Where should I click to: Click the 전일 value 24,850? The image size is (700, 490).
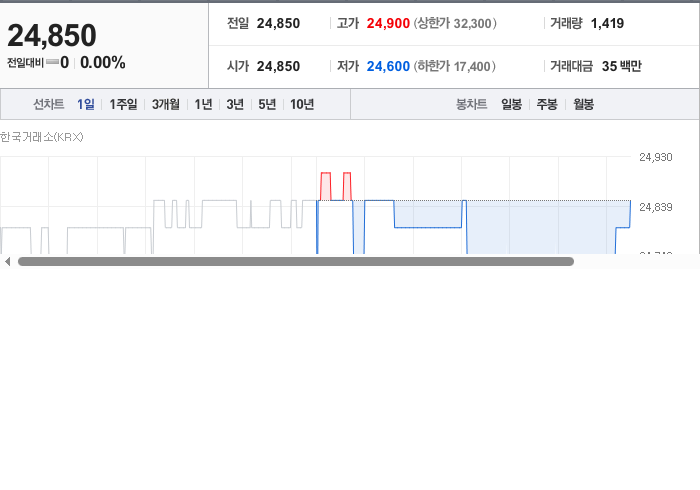tap(278, 23)
